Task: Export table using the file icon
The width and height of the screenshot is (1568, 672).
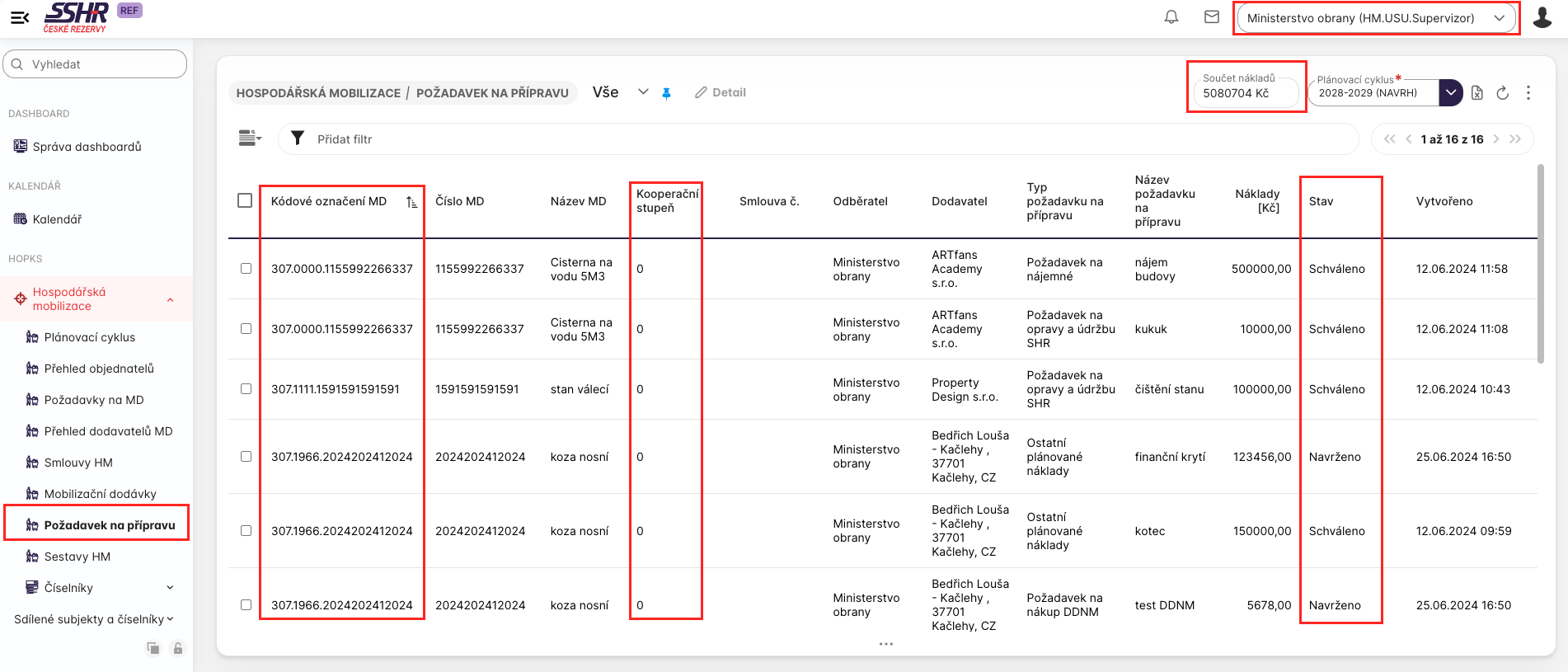Action: pos(1476,93)
